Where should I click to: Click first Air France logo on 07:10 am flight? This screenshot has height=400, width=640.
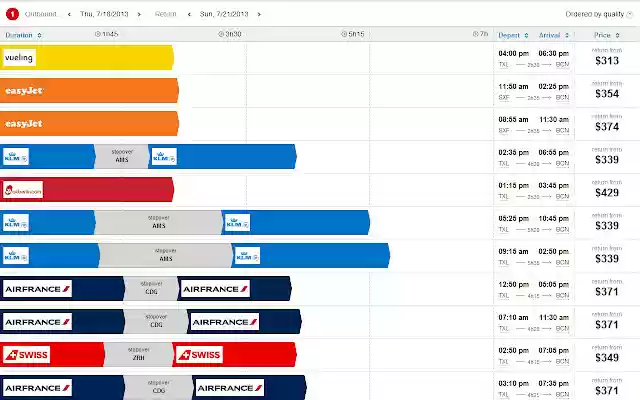[37, 322]
